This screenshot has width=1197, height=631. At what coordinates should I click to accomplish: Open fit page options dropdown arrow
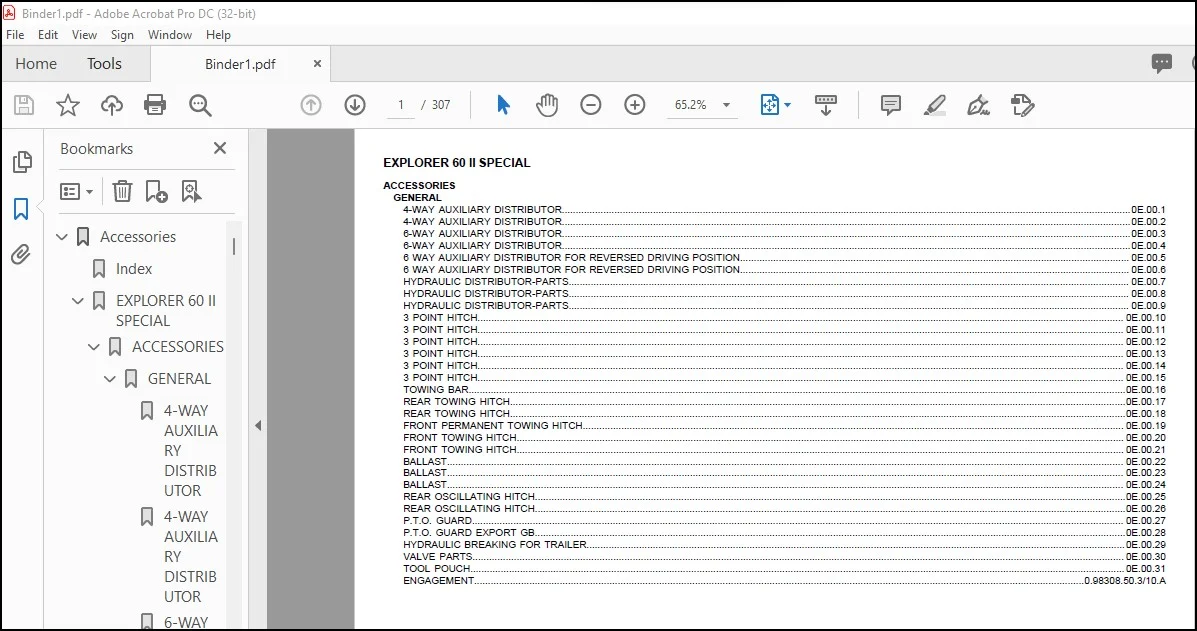787,105
